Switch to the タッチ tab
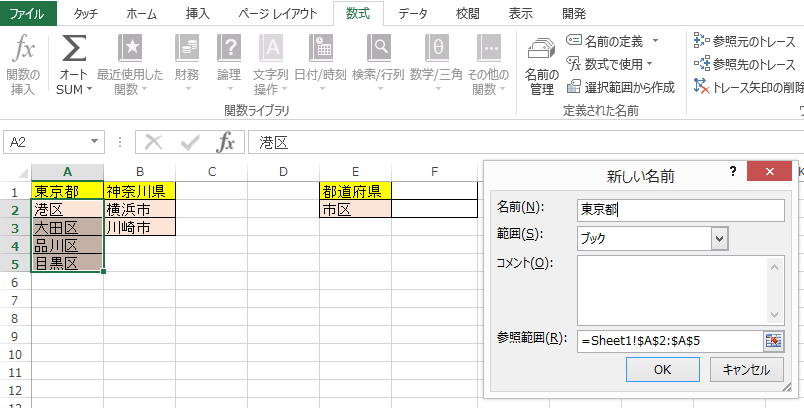This screenshot has width=804, height=408. click(x=86, y=13)
